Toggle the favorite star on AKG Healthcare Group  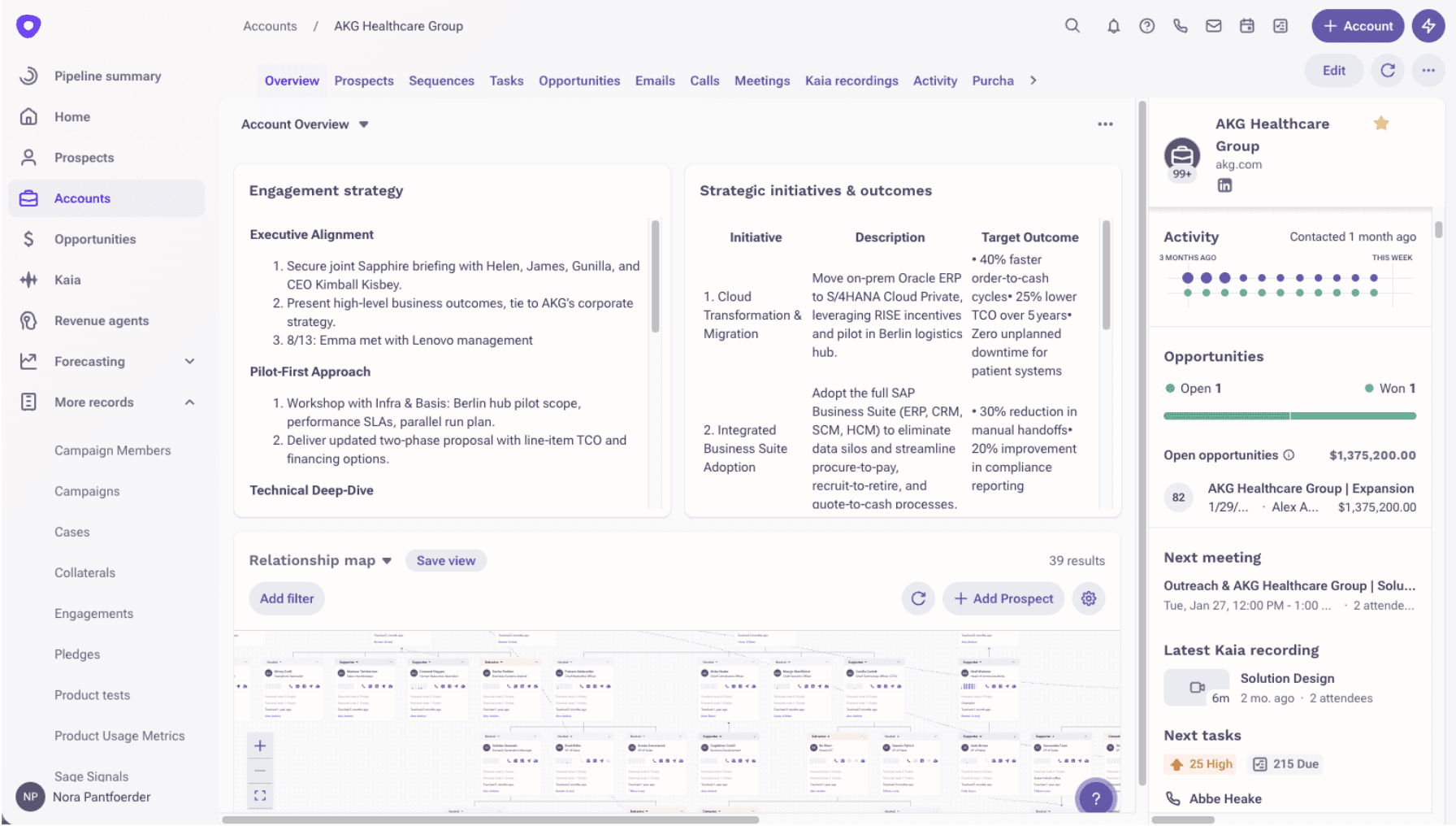(x=1381, y=123)
